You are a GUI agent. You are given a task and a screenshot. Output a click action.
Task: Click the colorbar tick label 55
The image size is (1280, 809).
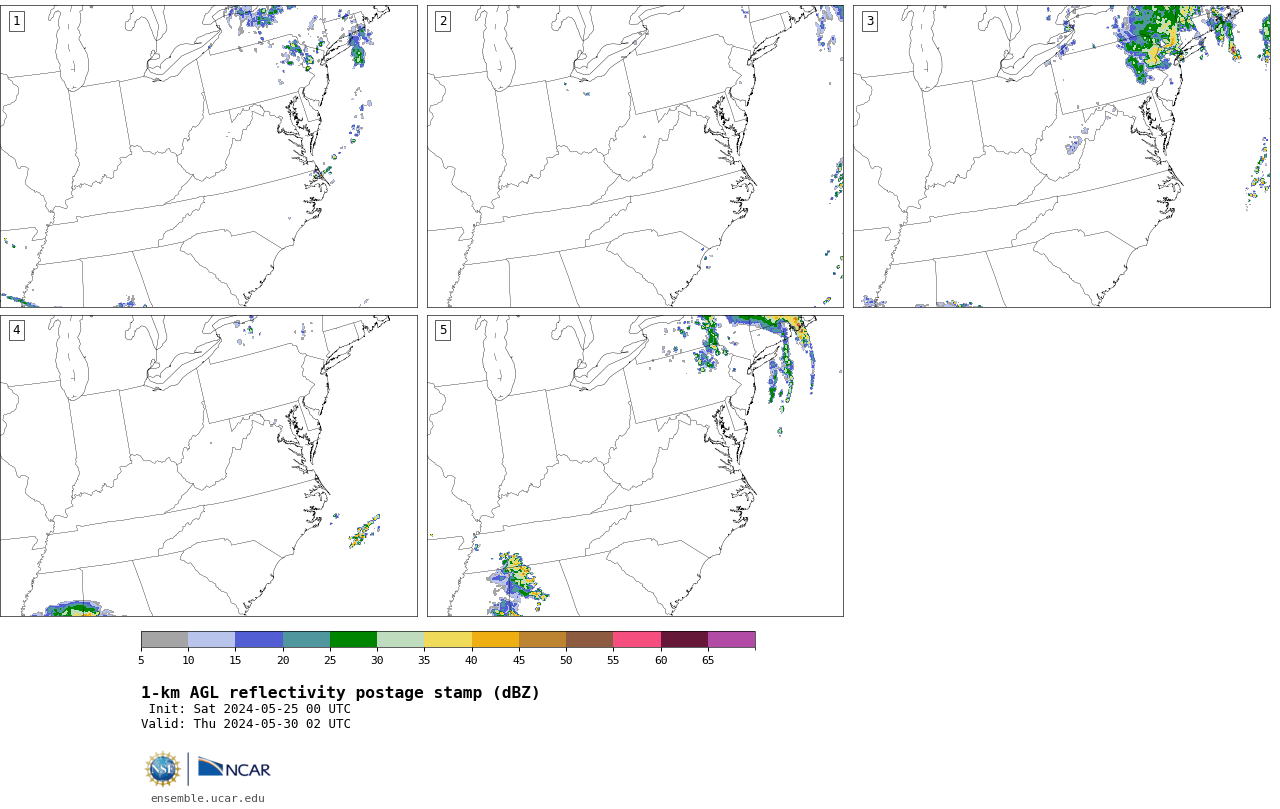pyautogui.click(x=613, y=660)
